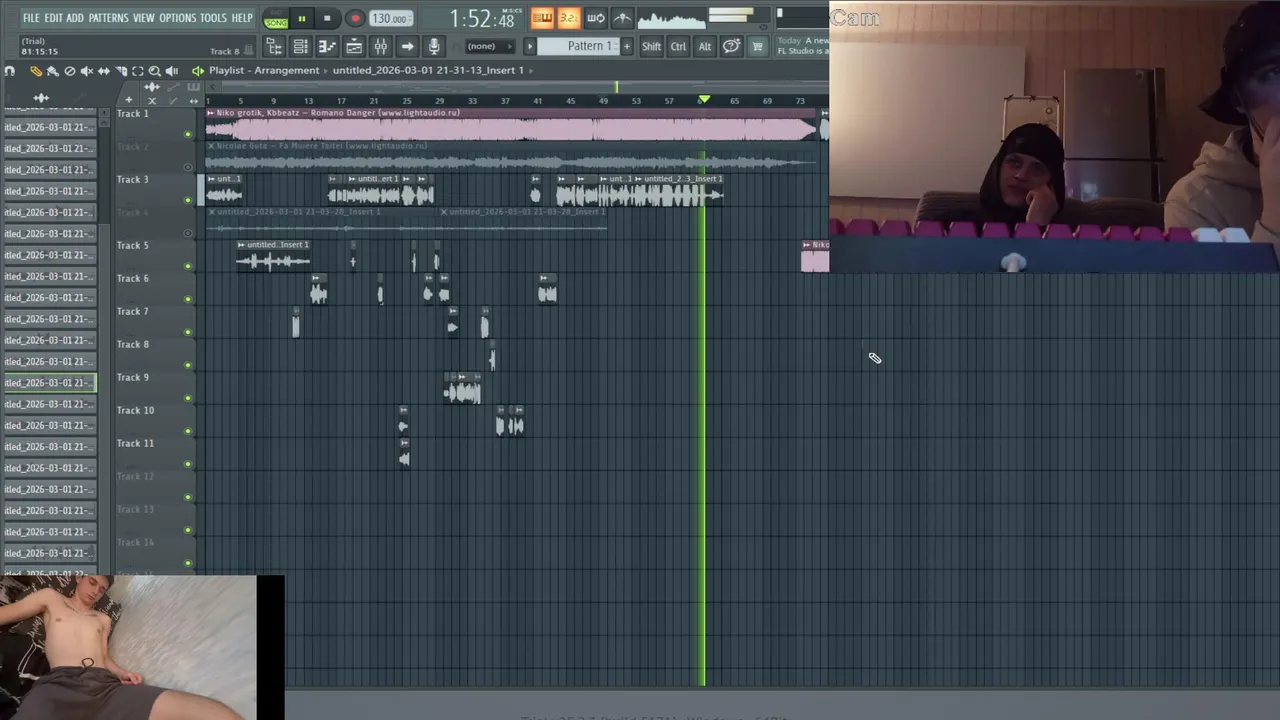Click the green speaker playlist icon
This screenshot has width=1280, height=720.
(197, 71)
